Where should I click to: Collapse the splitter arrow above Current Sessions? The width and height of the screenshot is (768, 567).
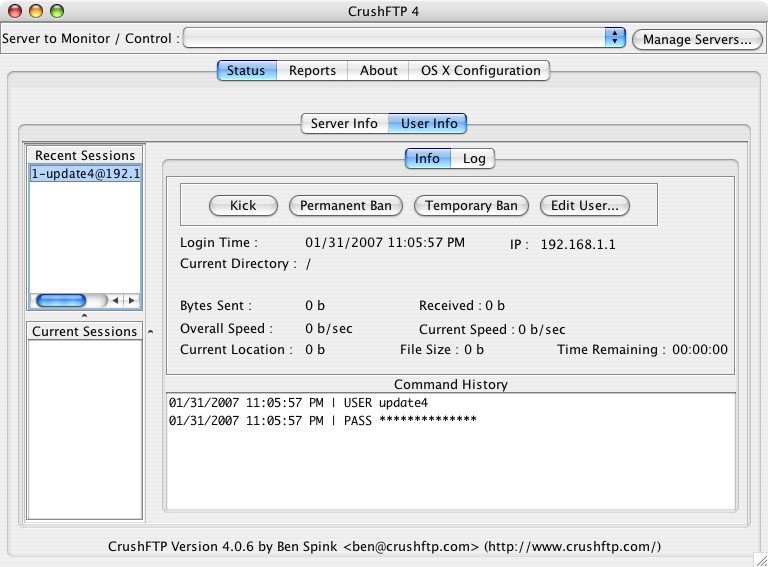click(x=84, y=316)
